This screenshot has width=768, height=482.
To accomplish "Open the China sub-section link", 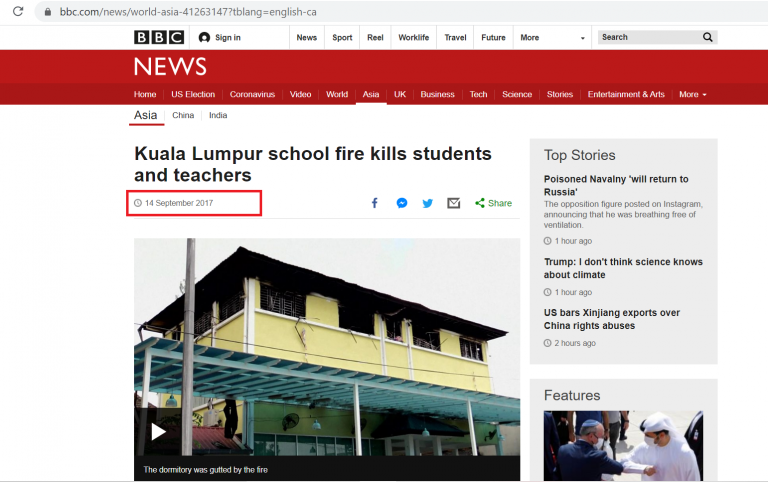I will [183, 115].
